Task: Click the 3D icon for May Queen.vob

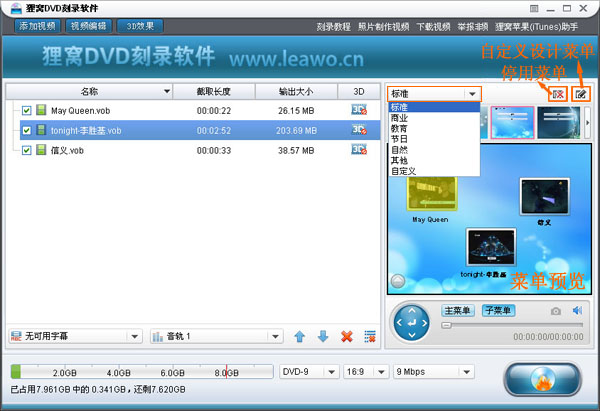Action: [359, 110]
